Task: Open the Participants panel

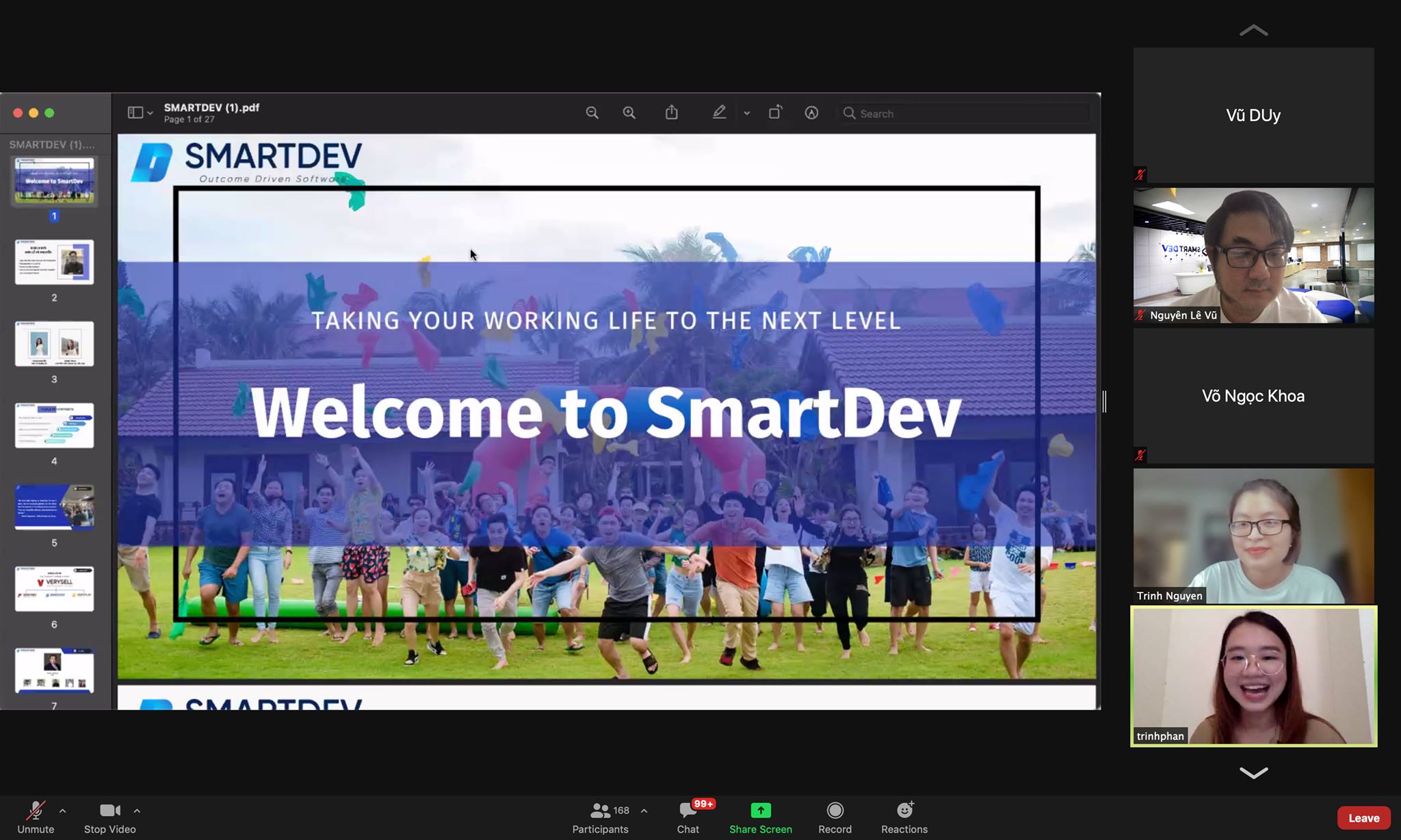Action: pyautogui.click(x=601, y=817)
